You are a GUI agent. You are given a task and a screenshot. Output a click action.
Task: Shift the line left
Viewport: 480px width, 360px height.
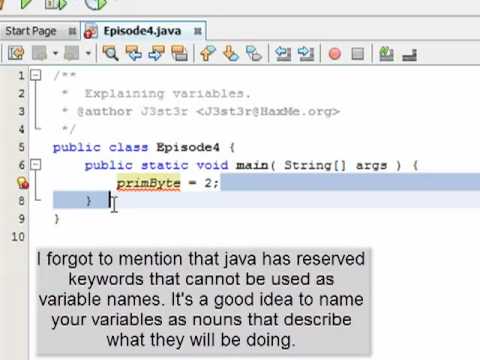pyautogui.click(x=283, y=53)
